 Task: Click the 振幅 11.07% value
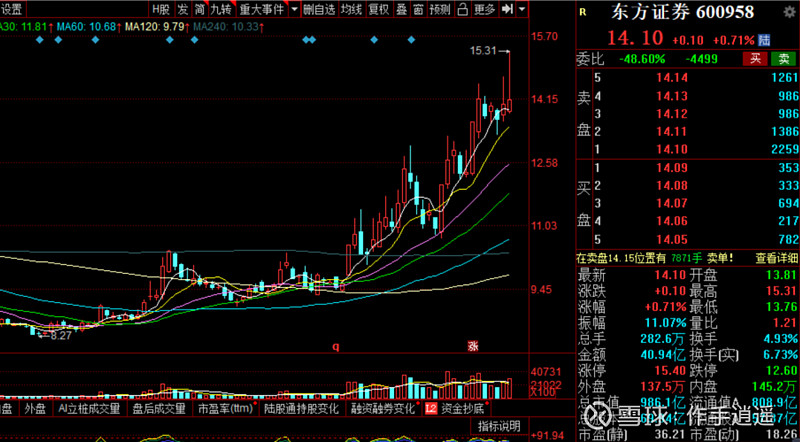pyautogui.click(x=666, y=323)
